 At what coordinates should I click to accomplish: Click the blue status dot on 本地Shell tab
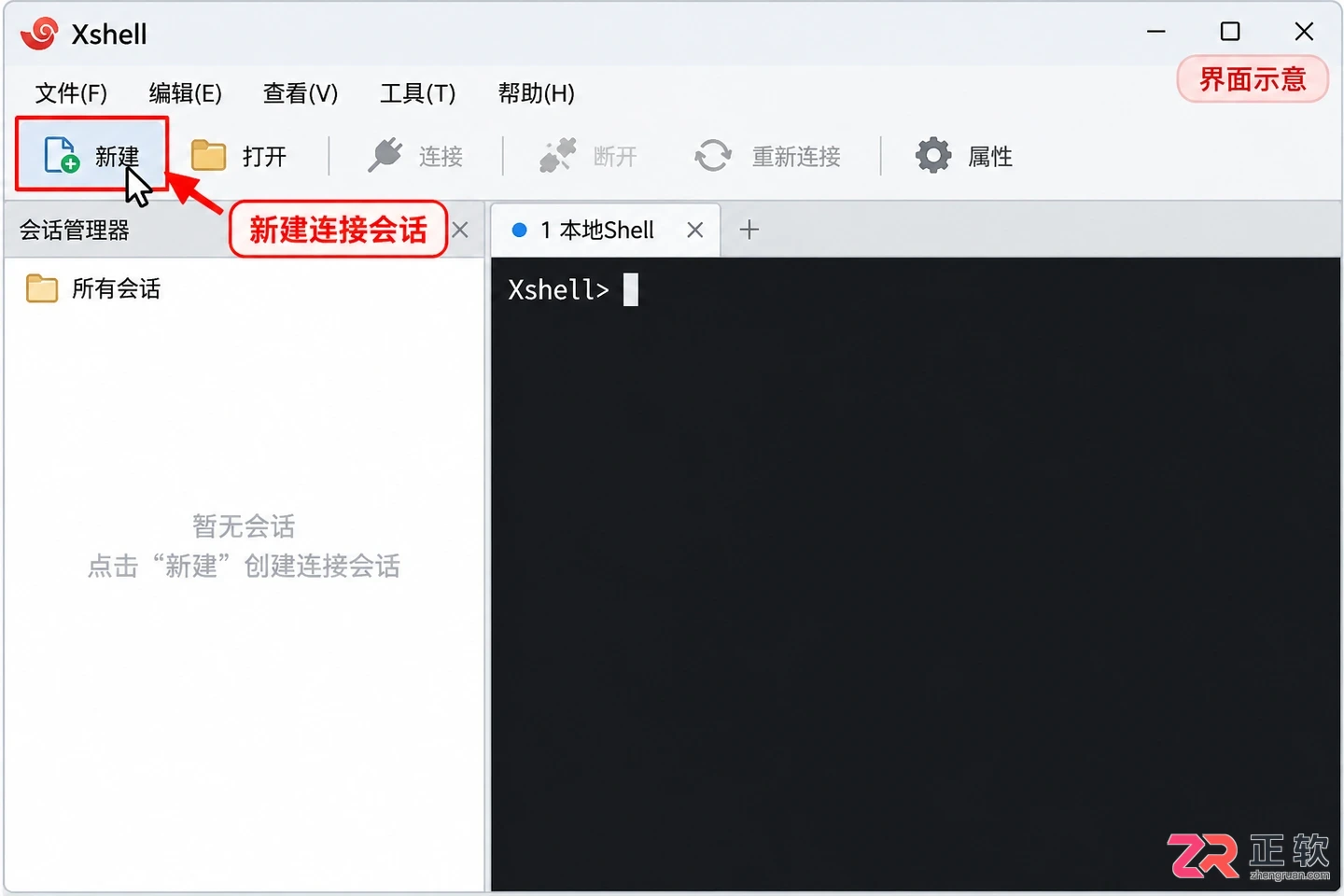(x=520, y=230)
